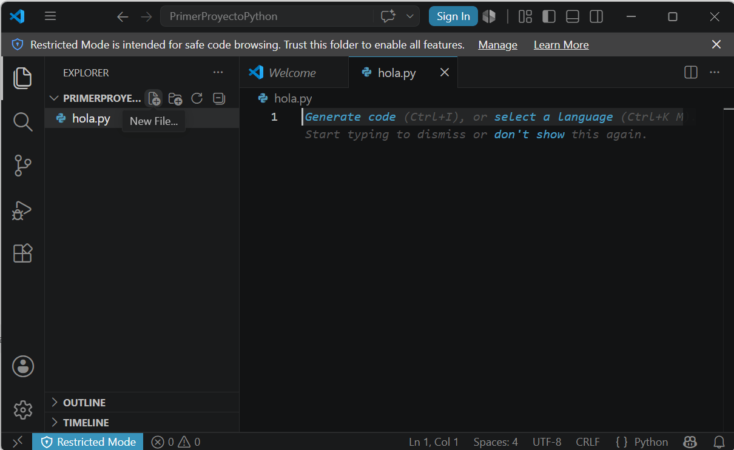The image size is (734, 450).
Task: Open the Manage gear settings icon
Action: [22, 410]
